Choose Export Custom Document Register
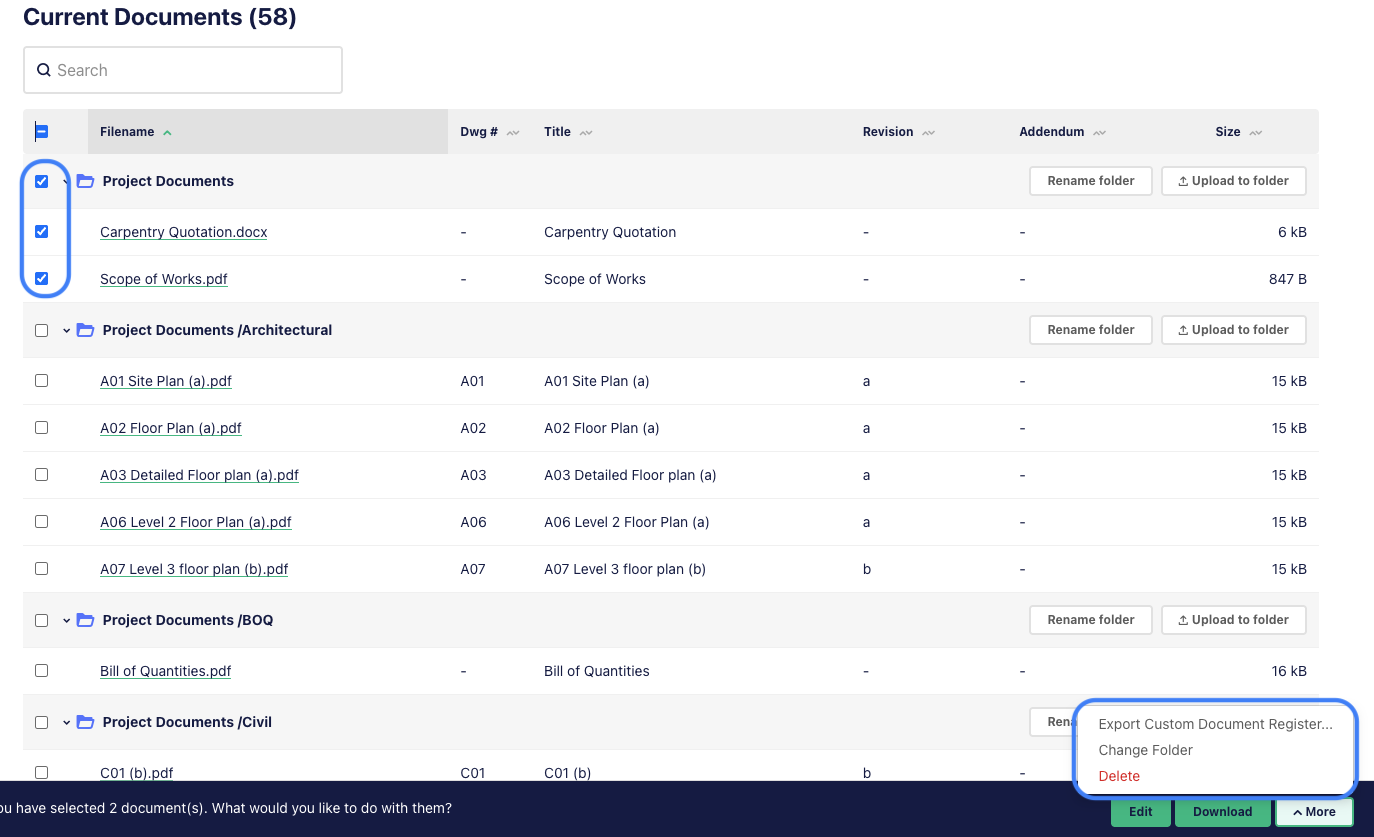 [x=1215, y=724]
